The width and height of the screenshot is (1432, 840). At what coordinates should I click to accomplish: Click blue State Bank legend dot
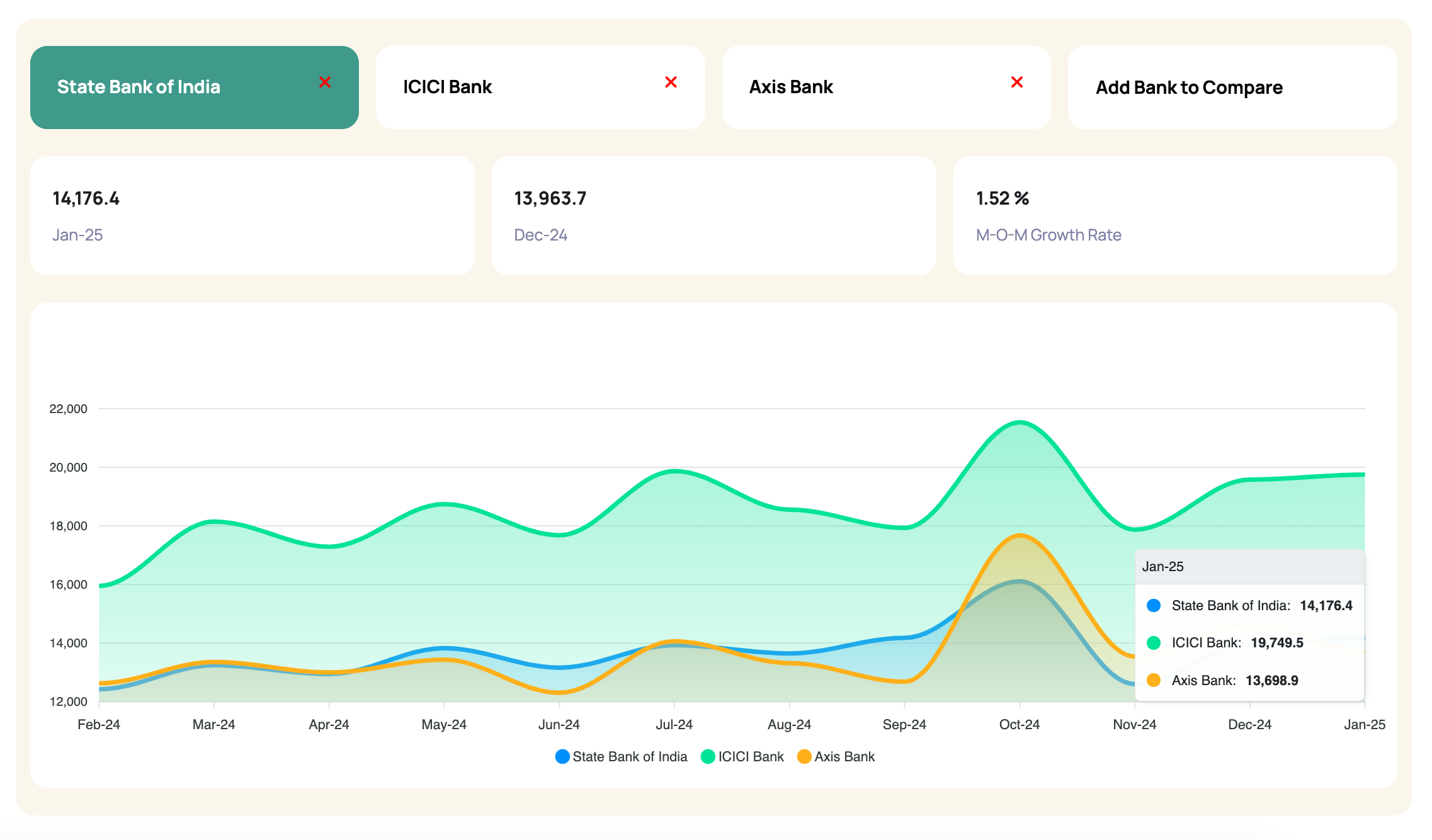[x=562, y=756]
